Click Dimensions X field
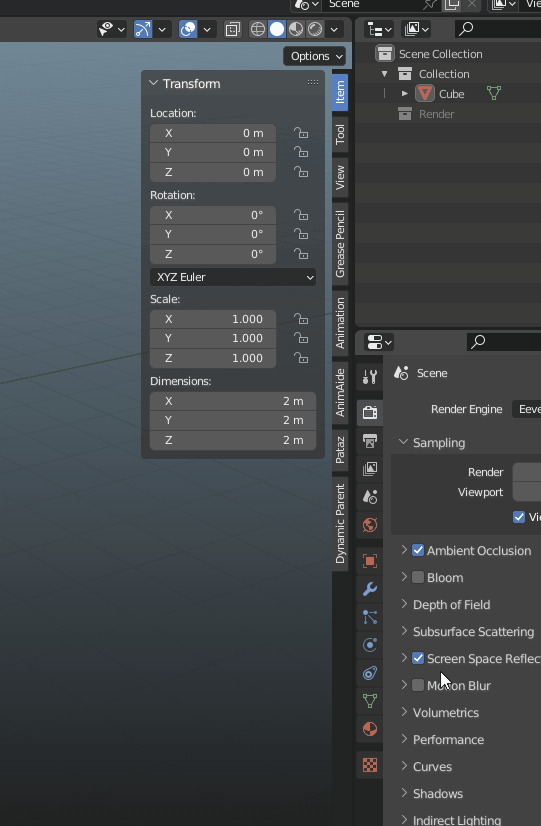Screen dimensions: 541x826 pyautogui.click(x=233, y=401)
